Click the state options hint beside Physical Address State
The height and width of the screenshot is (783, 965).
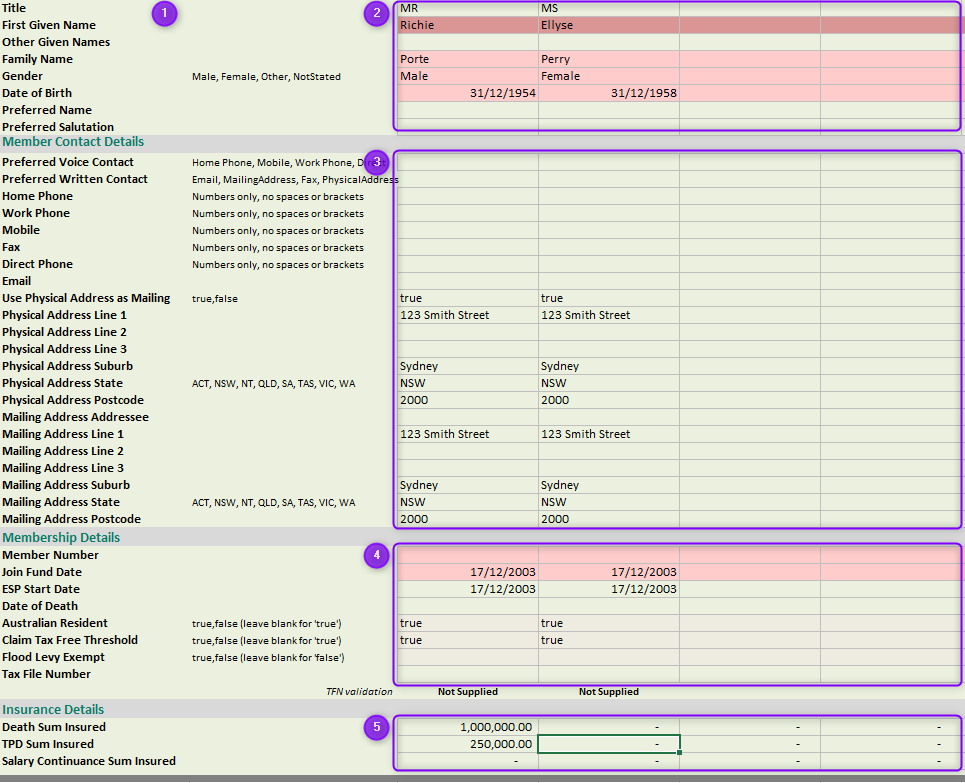tap(273, 383)
